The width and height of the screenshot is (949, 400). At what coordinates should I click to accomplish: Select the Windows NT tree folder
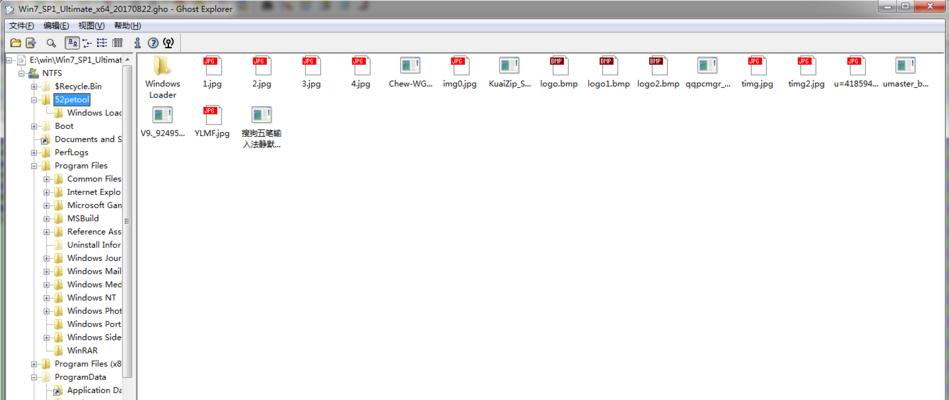pos(91,298)
